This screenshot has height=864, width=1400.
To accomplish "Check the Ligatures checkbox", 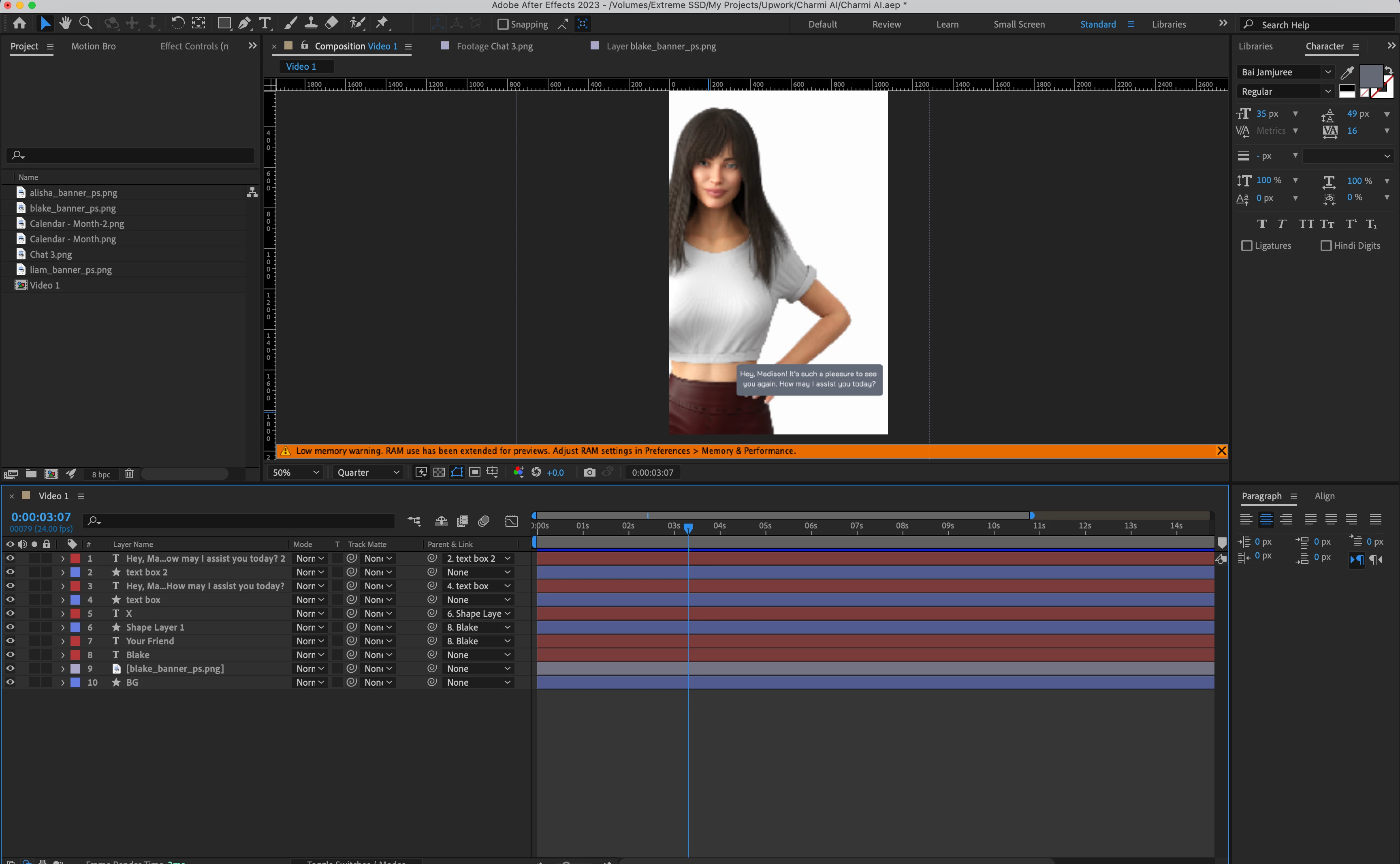I will coord(1247,246).
